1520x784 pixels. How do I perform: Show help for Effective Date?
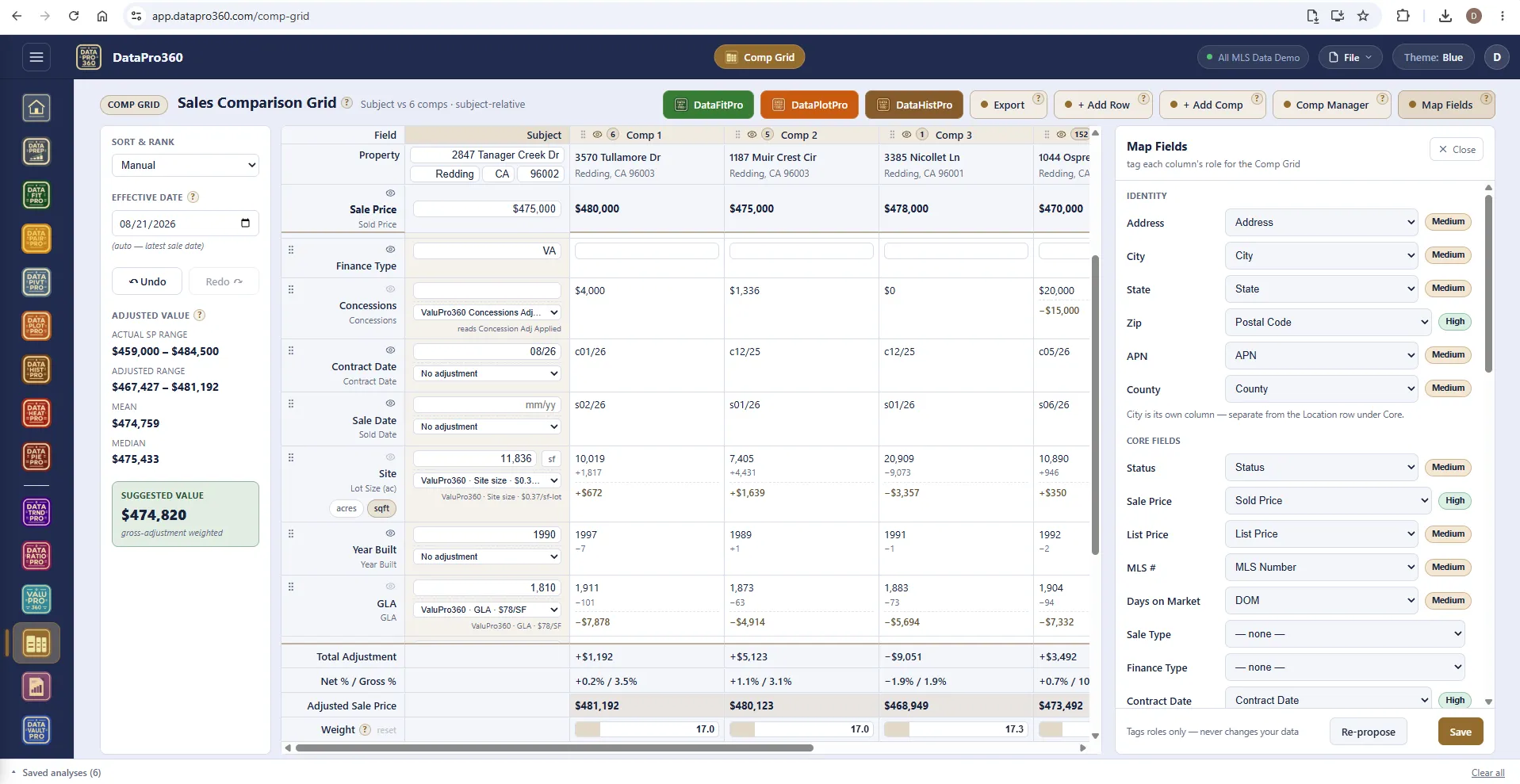click(x=193, y=197)
